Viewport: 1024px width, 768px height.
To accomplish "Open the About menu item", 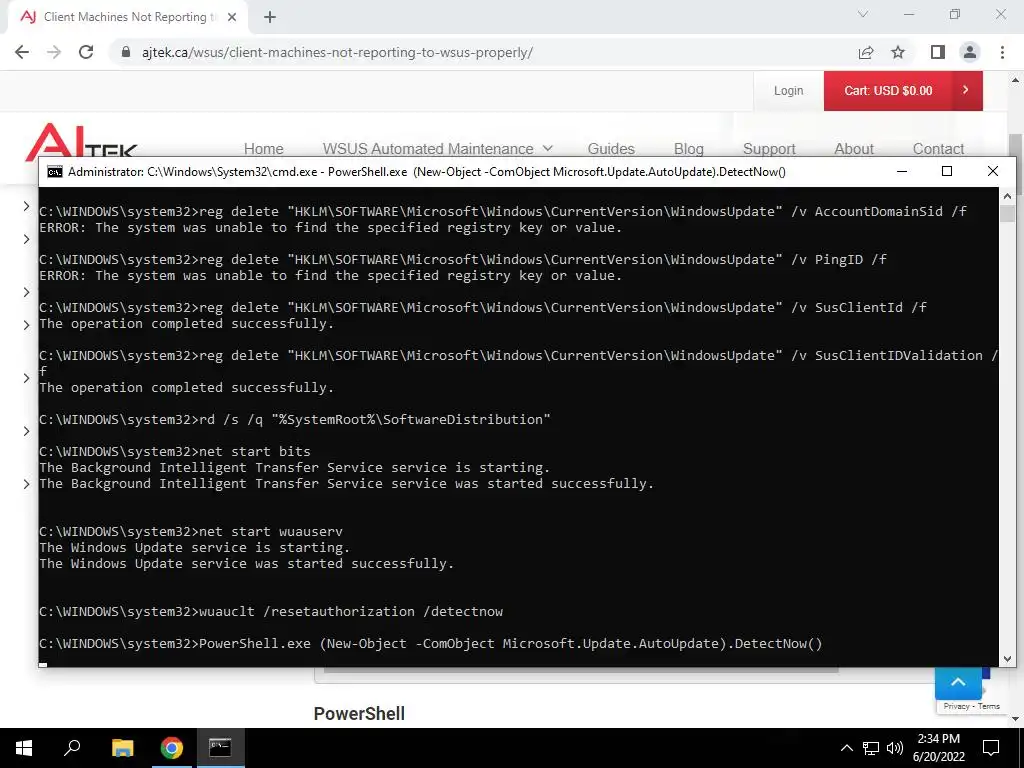I will click(x=854, y=149).
